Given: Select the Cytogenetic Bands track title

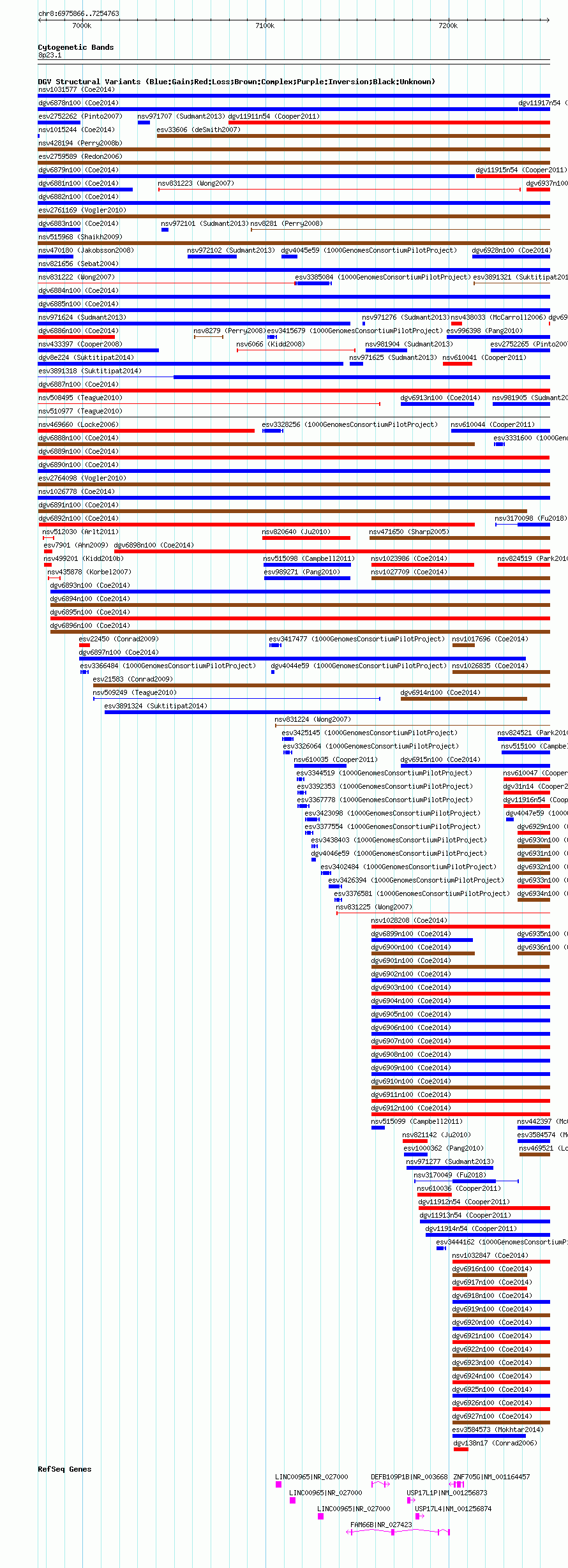Looking at the screenshot, I should [x=76, y=47].
